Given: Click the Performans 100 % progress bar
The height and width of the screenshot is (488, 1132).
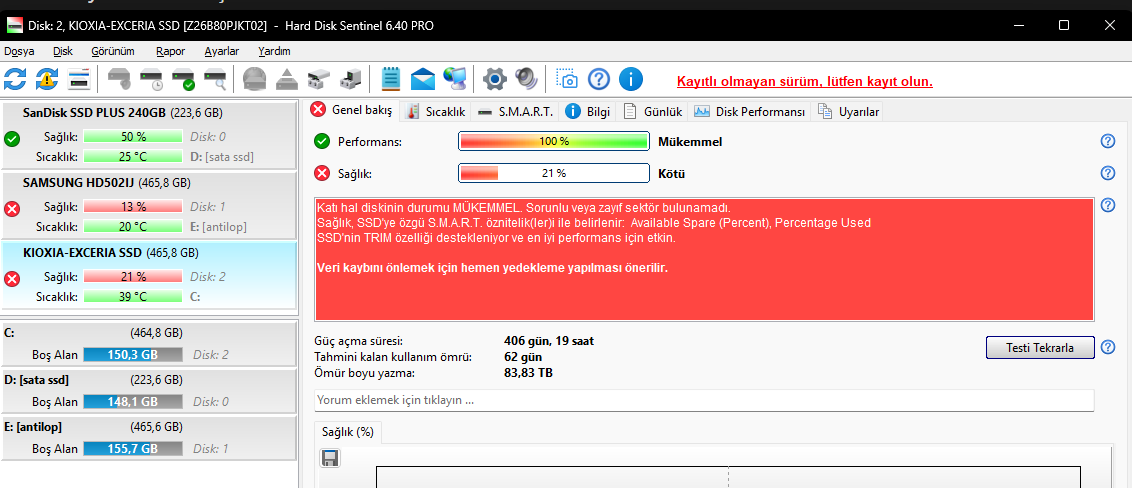Looking at the screenshot, I should pos(554,141).
